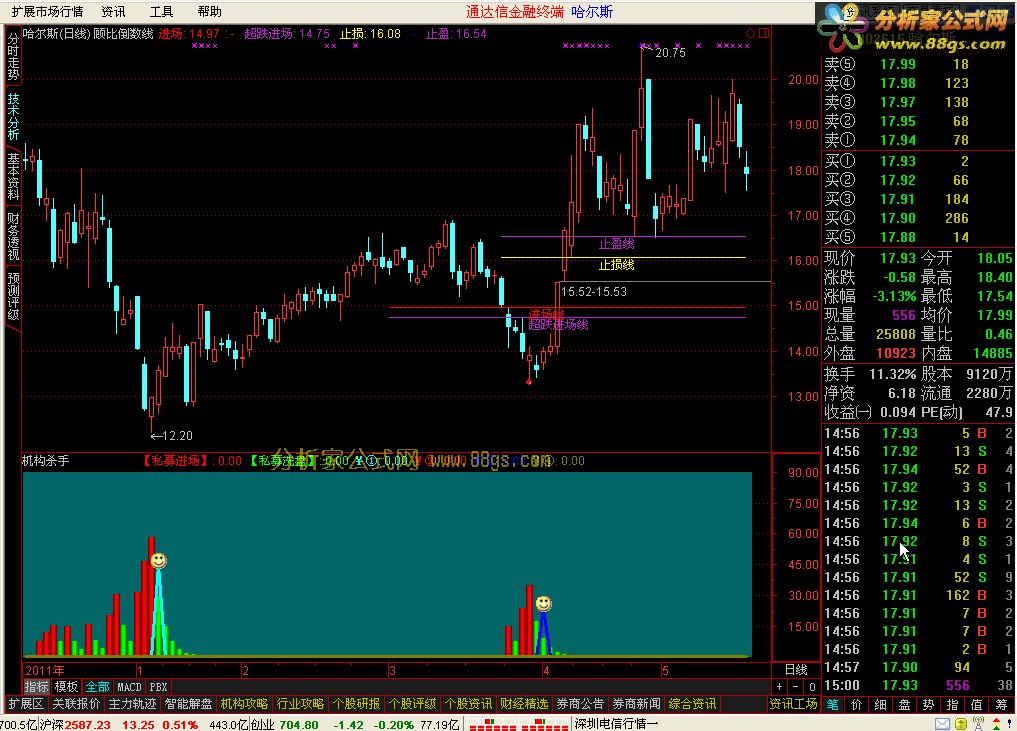Open the 个股资讯 tab
This screenshot has width=1017, height=731.
(468, 704)
